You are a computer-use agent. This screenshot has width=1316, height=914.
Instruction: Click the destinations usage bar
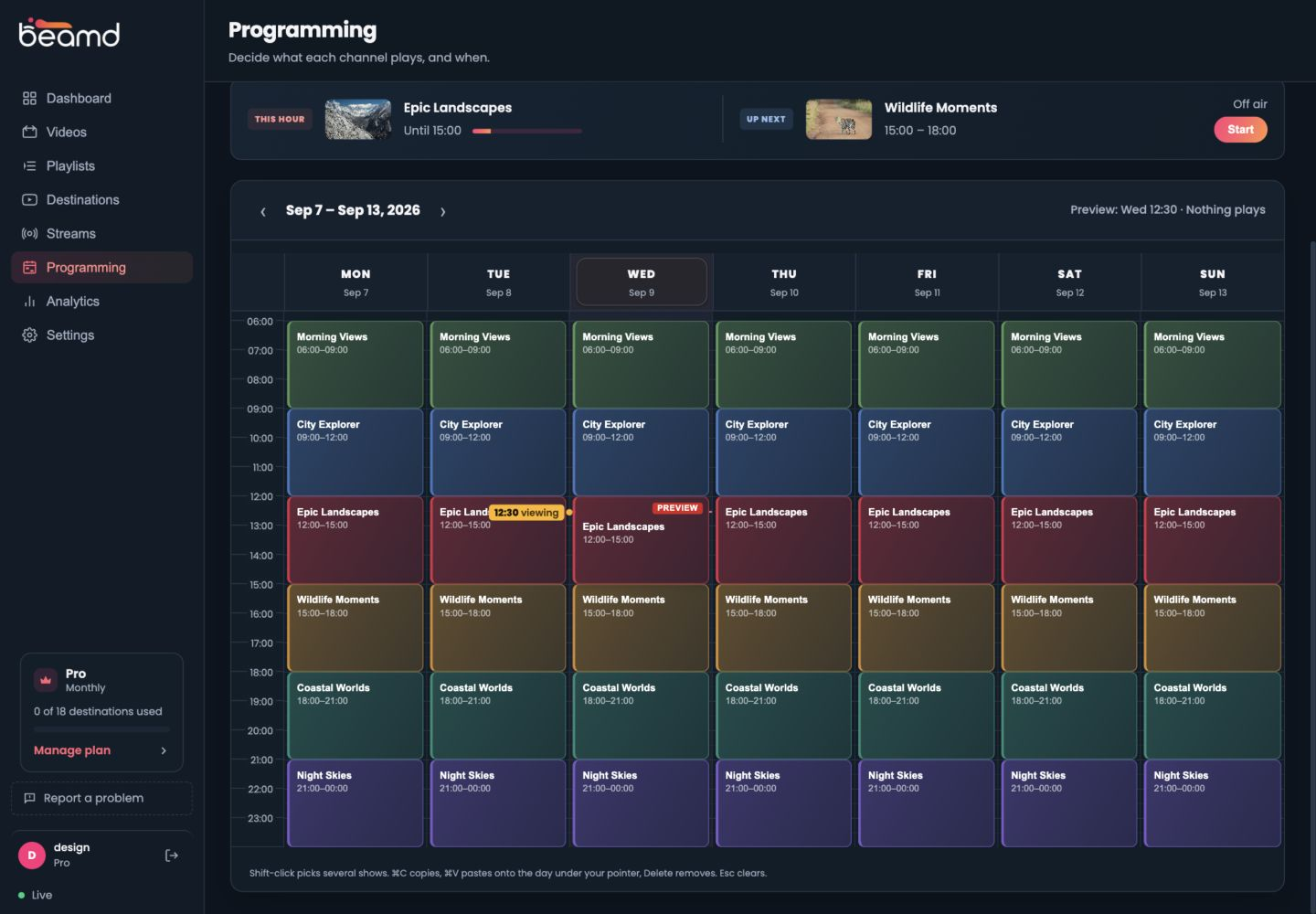101,729
